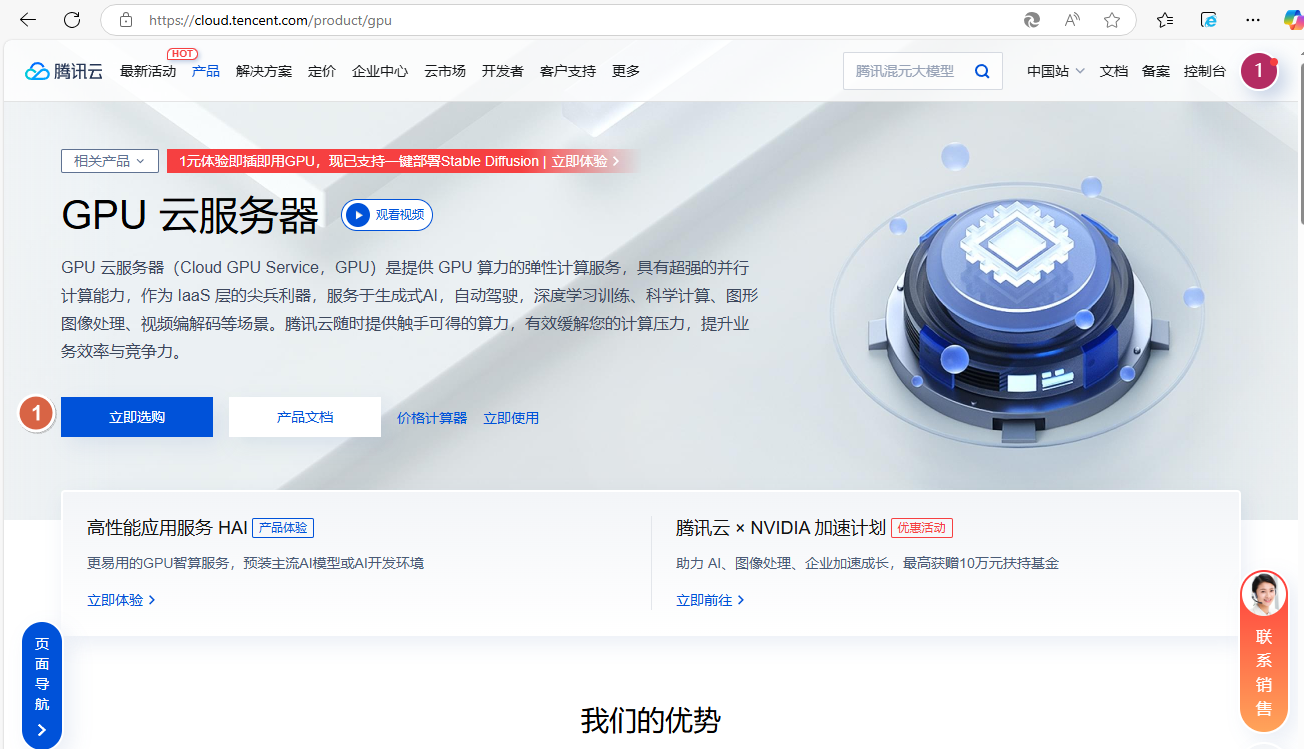Open the 客户支持 menu
The height and width of the screenshot is (749, 1304).
(568, 71)
